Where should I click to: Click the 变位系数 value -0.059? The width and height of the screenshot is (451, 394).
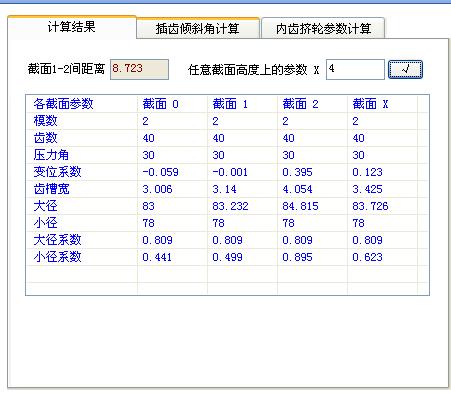(160, 172)
